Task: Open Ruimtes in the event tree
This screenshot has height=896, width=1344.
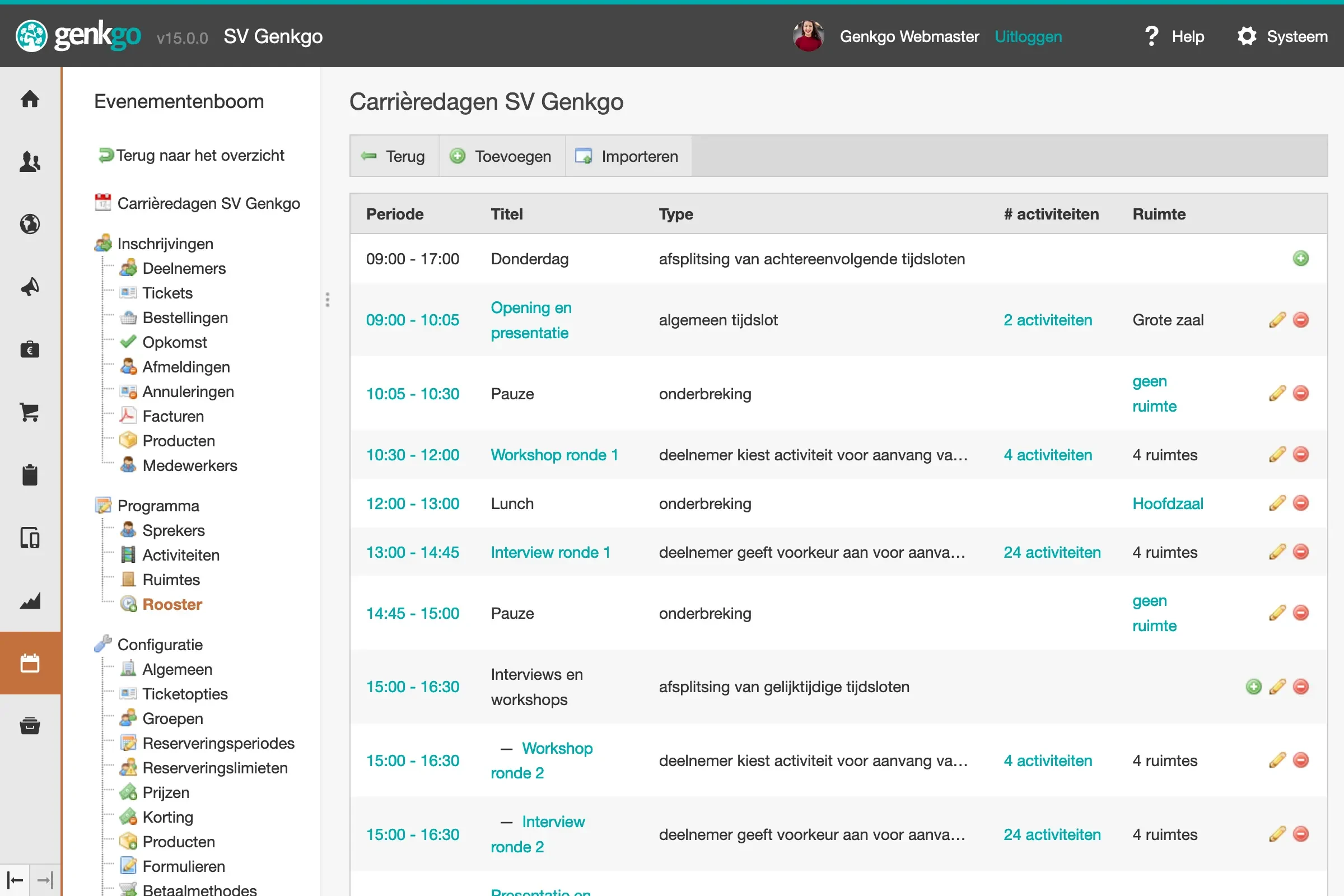Action: (x=171, y=580)
